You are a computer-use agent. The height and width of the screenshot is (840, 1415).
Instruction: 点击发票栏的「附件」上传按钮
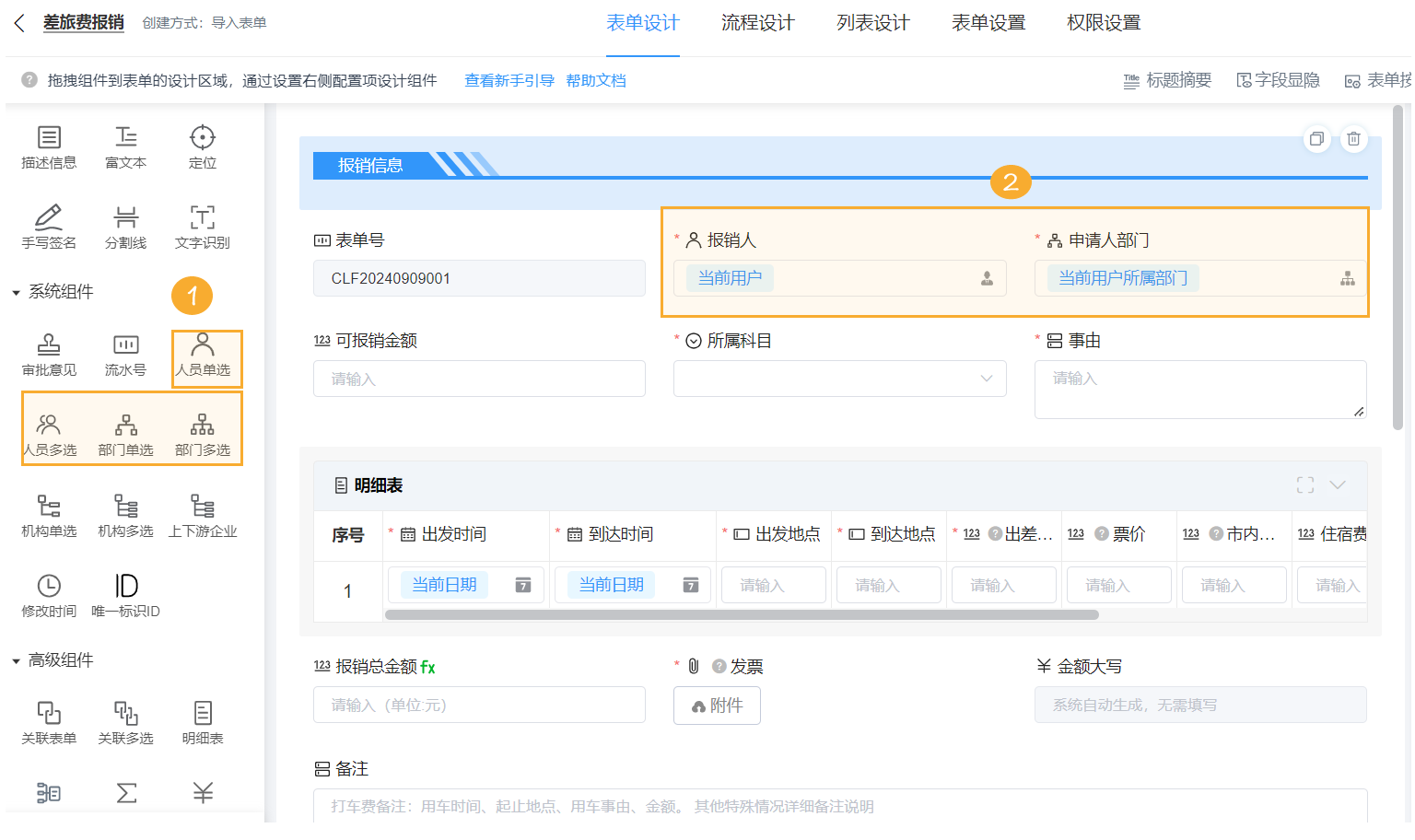point(717,705)
